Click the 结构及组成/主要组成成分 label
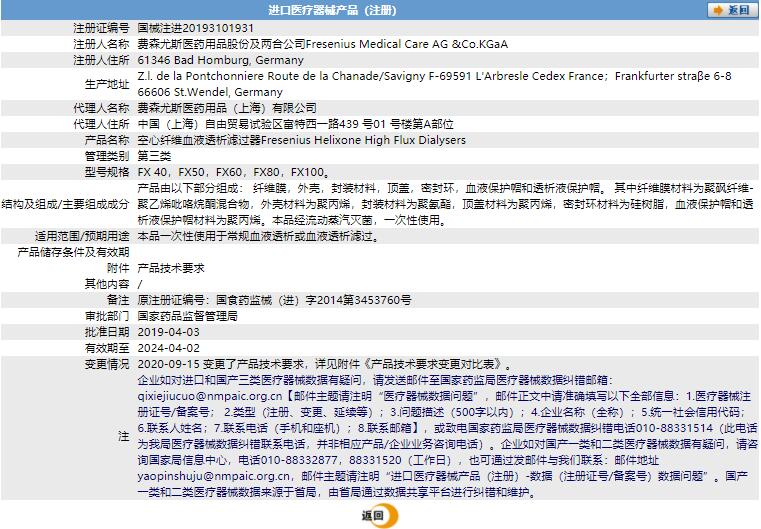 point(66,204)
